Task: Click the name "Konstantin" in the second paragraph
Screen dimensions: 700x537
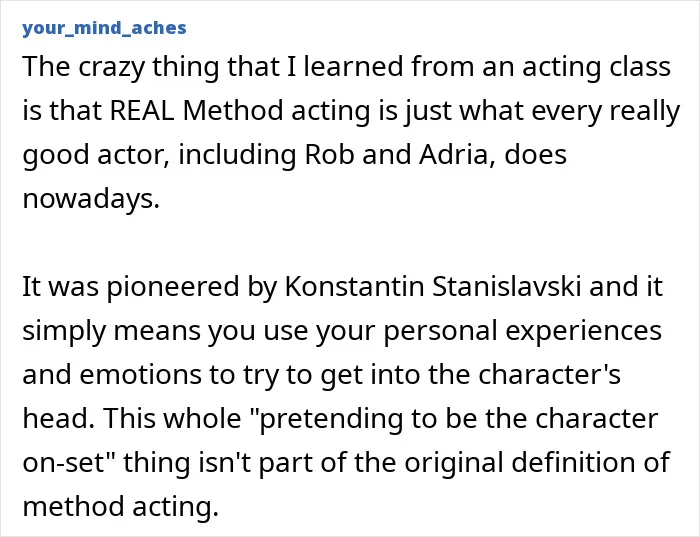Action: pyautogui.click(x=354, y=286)
